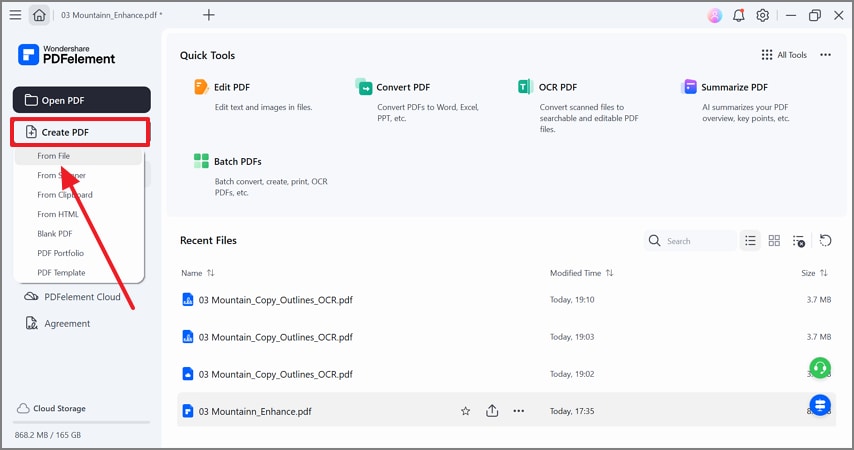Open the hamburger menu icon
Image resolution: width=854 pixels, height=450 pixels.
15,15
